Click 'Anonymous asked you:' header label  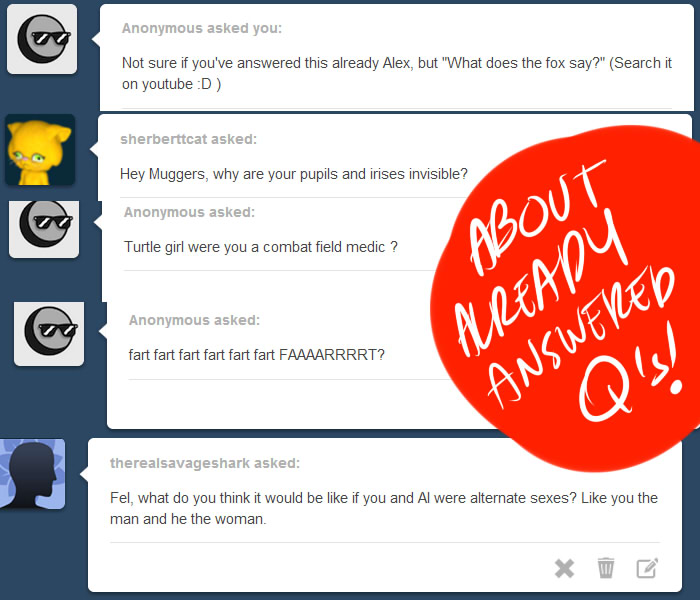pyautogui.click(x=202, y=28)
